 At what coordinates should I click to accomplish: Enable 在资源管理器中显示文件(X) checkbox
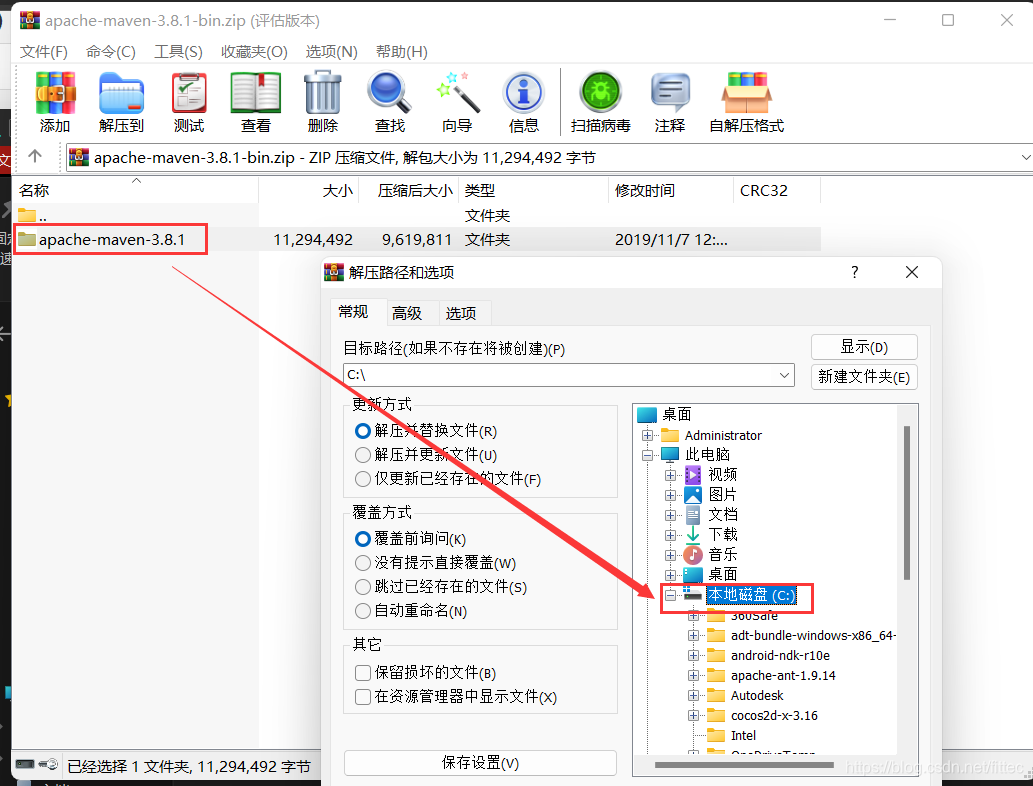pos(362,696)
